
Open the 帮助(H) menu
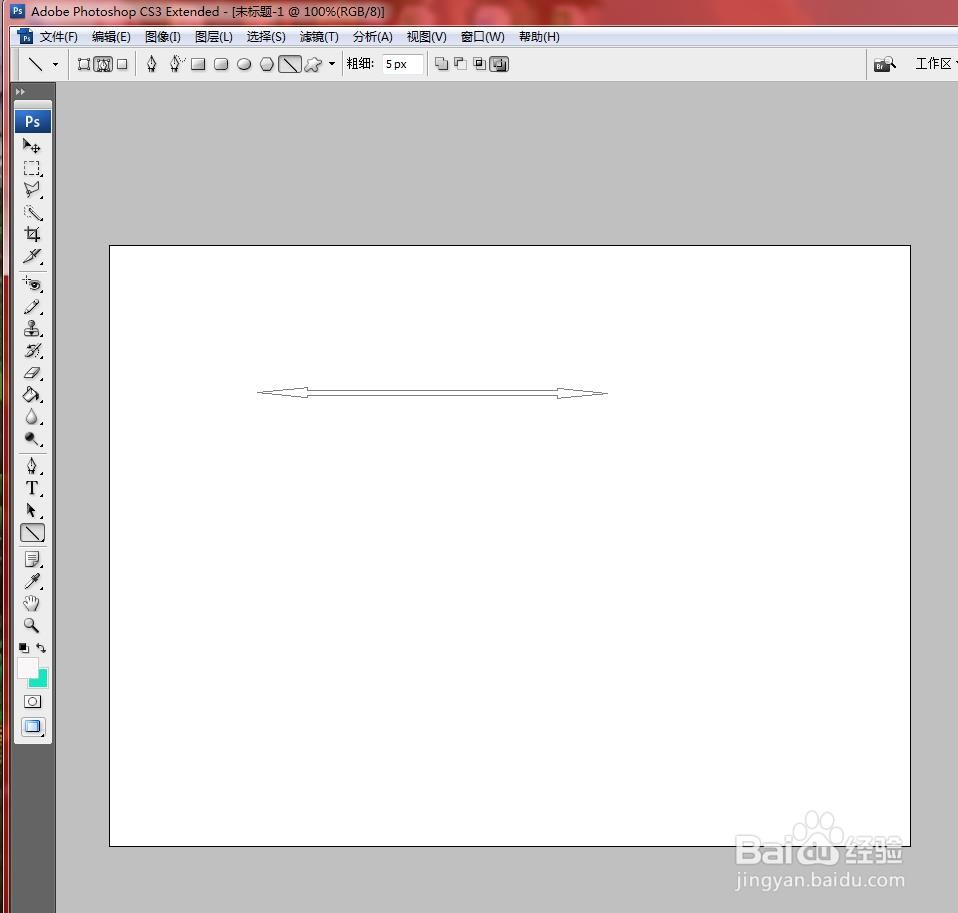(539, 37)
